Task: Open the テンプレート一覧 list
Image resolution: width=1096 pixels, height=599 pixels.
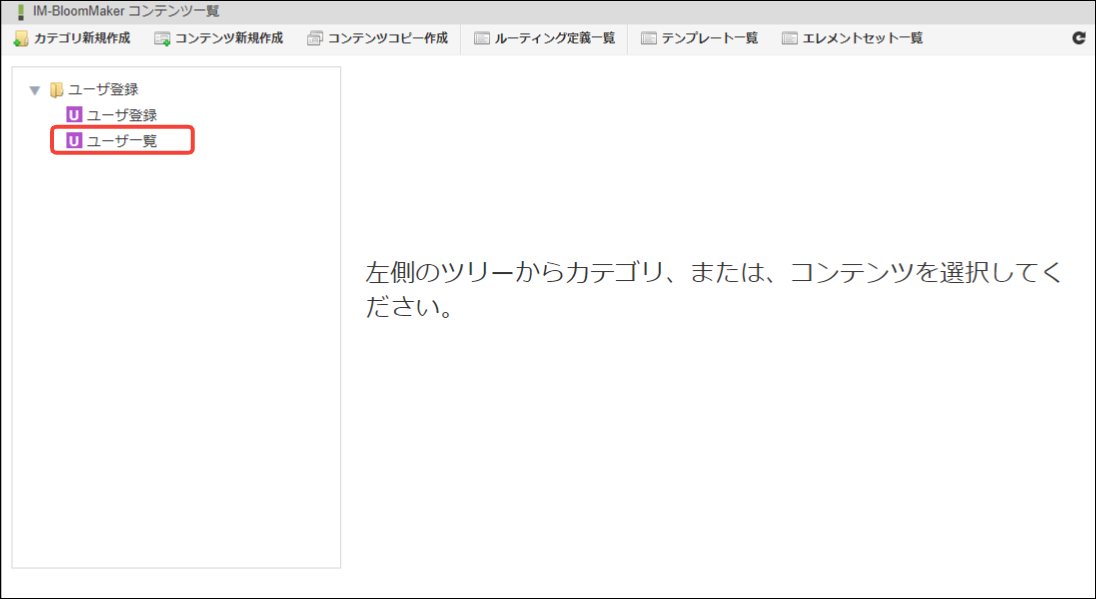Action: click(x=700, y=38)
